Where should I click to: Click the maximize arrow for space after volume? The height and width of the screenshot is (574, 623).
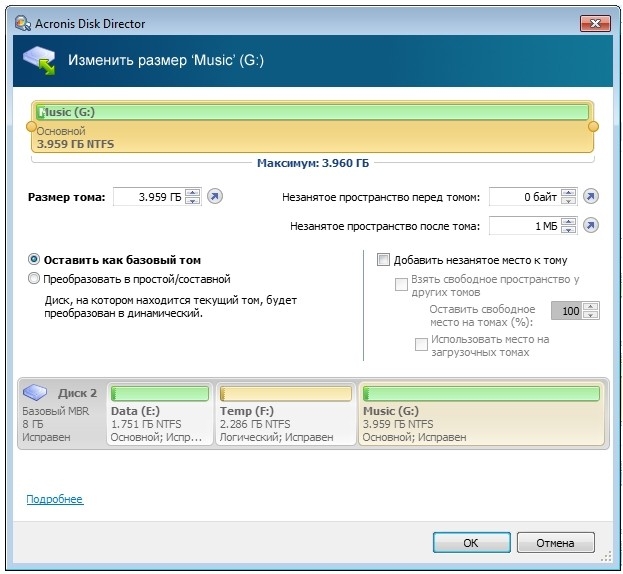590,226
